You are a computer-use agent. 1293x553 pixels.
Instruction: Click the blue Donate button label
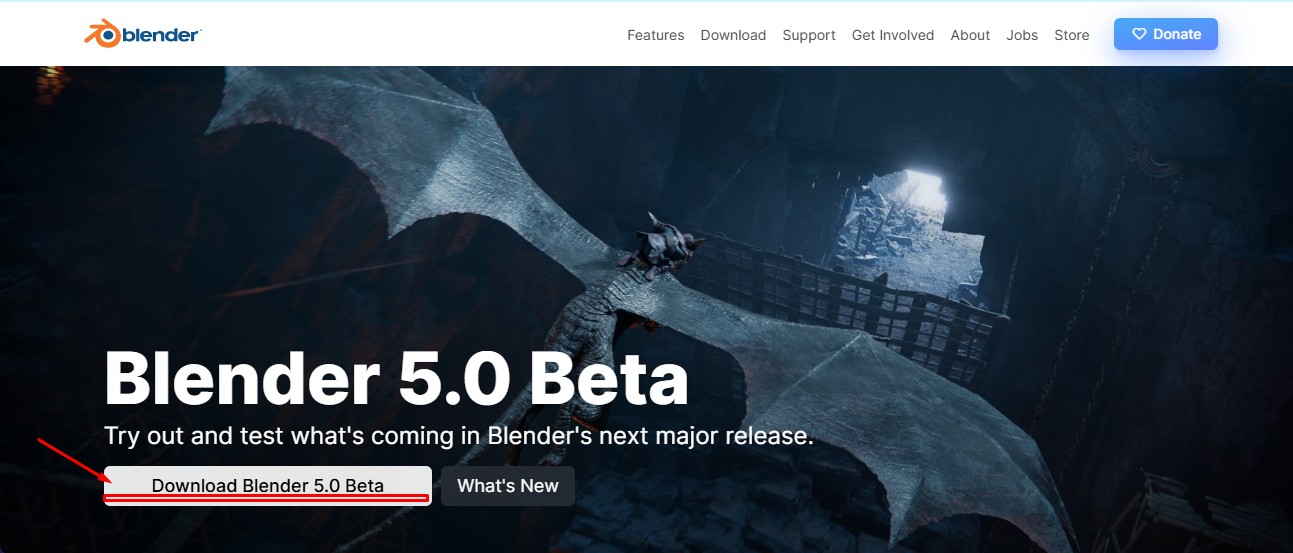click(1177, 34)
